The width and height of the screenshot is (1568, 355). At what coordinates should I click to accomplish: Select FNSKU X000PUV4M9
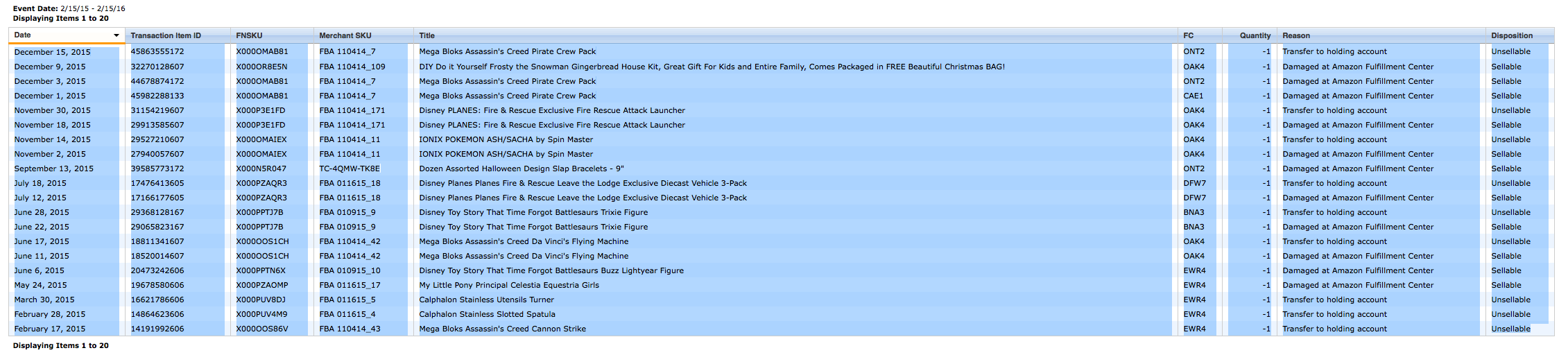pos(261,314)
